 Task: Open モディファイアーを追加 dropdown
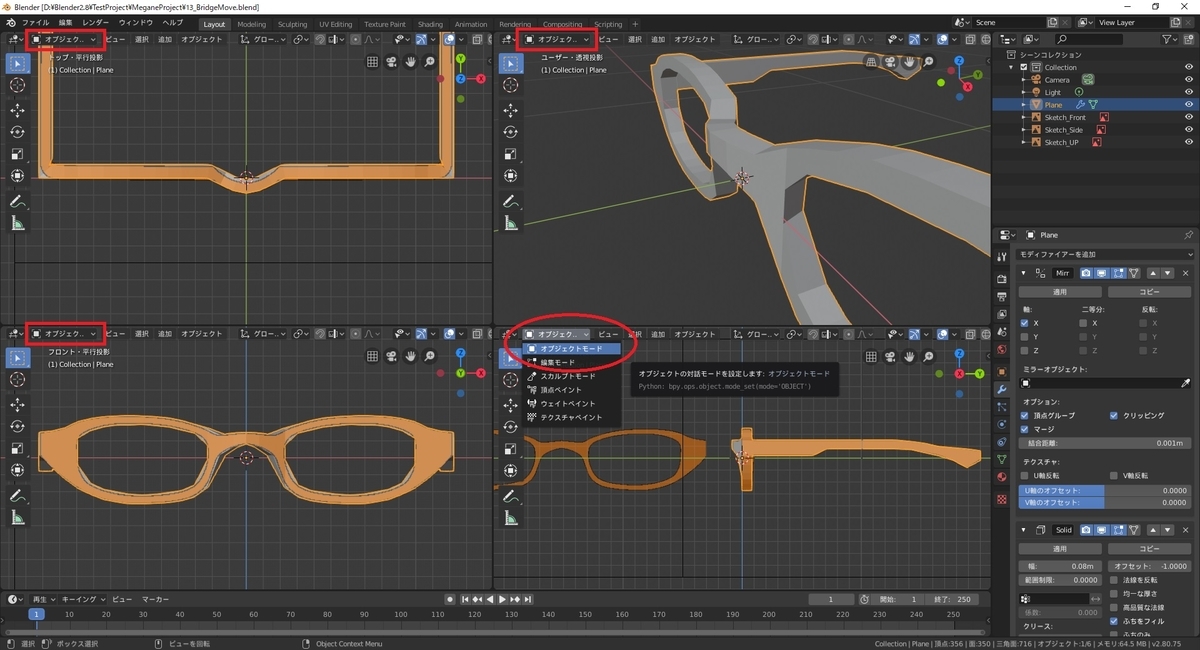pyautogui.click(x=1105, y=255)
